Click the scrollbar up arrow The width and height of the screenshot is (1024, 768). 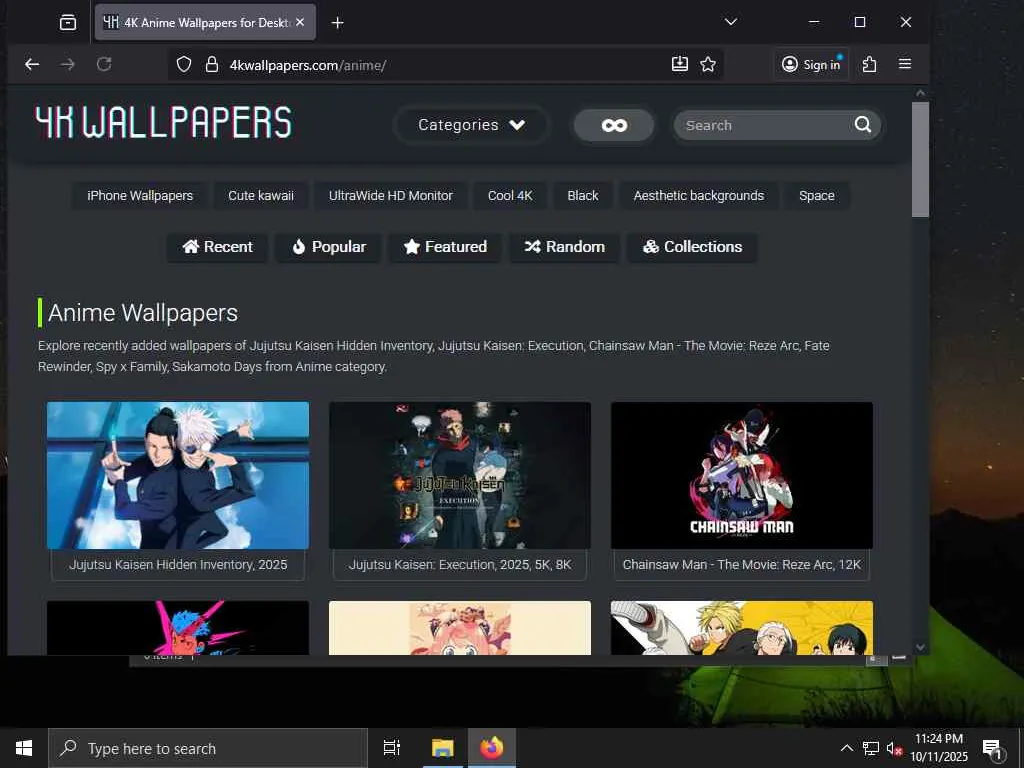(920, 93)
